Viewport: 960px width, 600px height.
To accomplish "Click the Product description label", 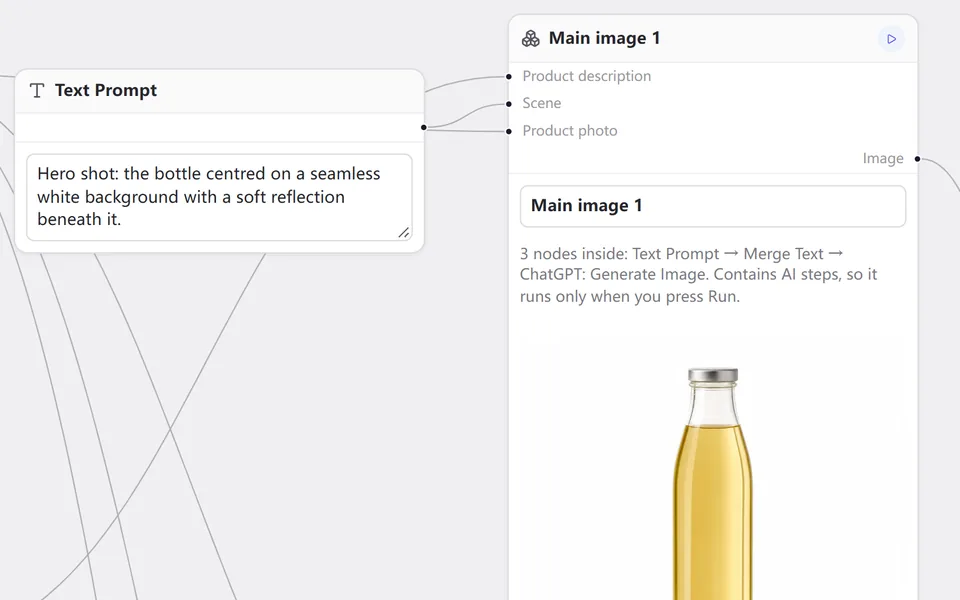I will point(587,77).
